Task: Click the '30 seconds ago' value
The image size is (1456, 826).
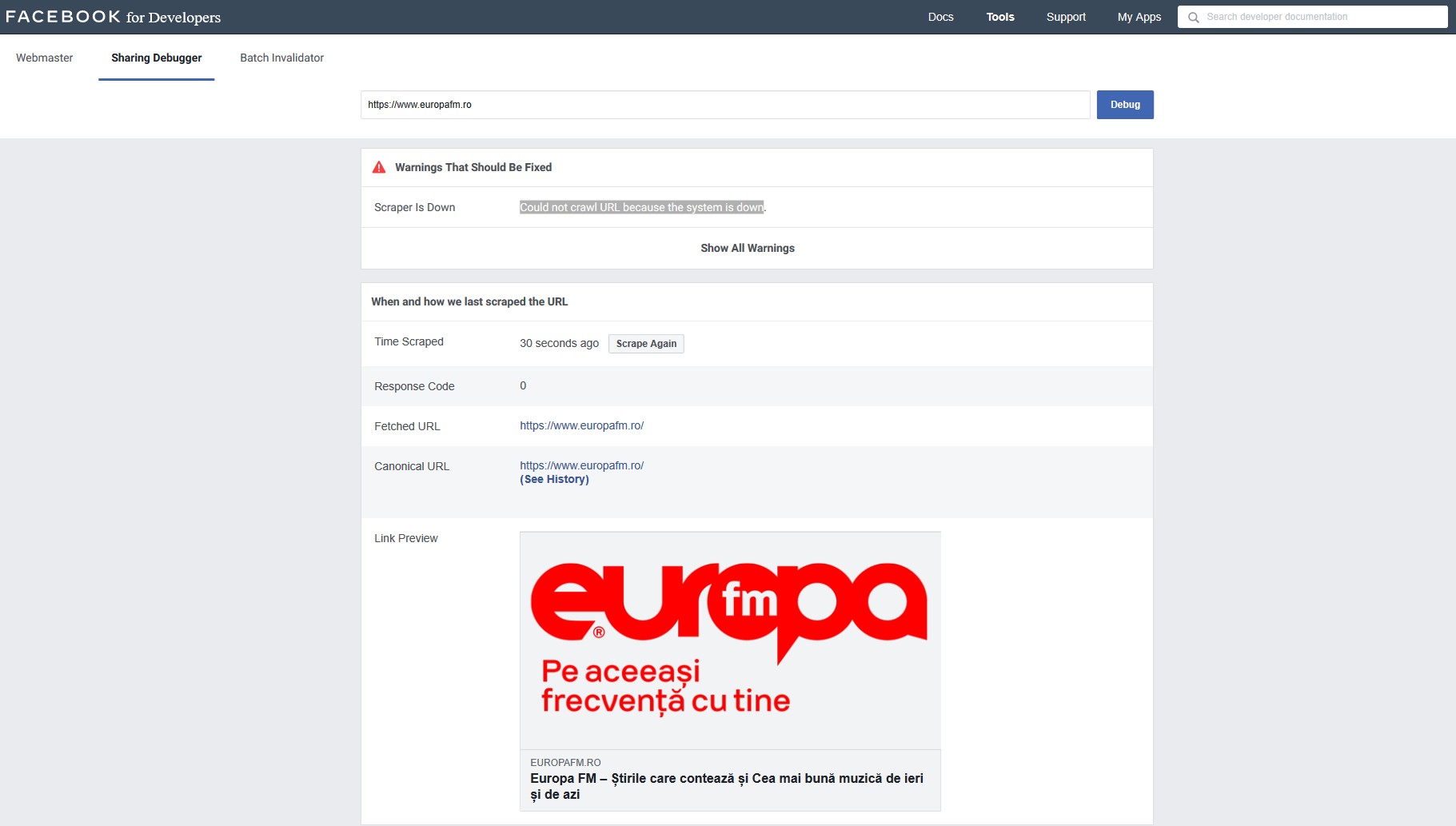Action: tap(559, 343)
